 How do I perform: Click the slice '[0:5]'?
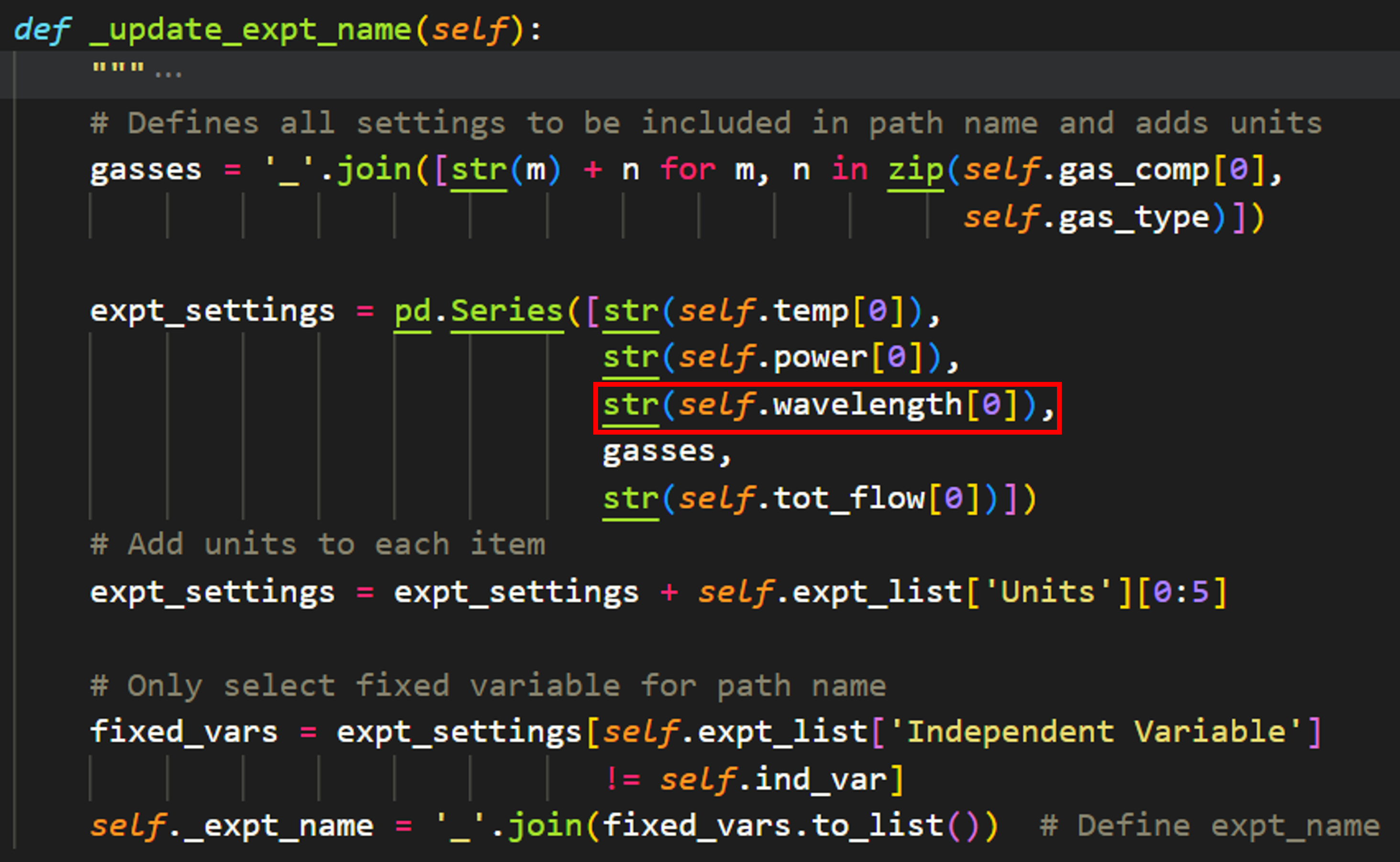1181,593
